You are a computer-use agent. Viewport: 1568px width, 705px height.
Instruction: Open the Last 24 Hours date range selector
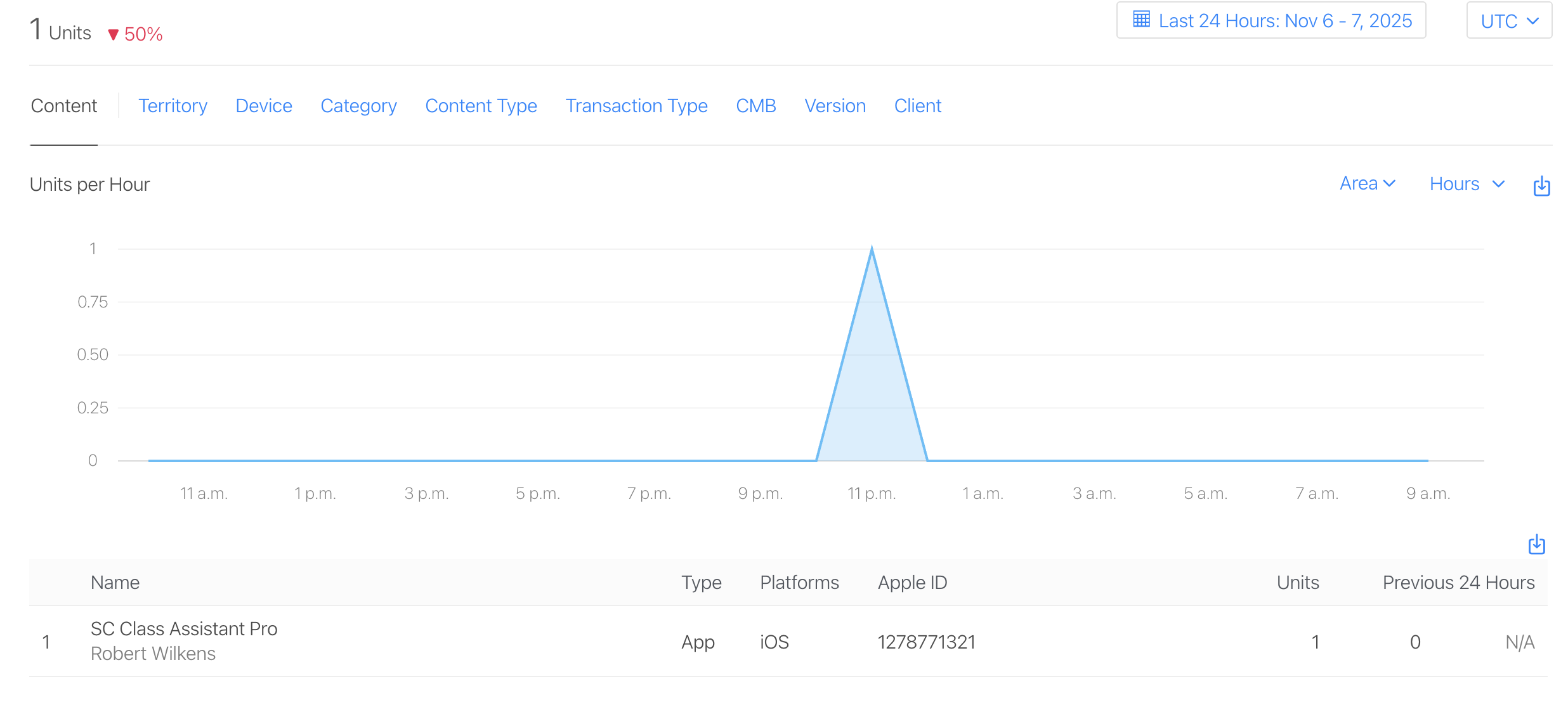point(1270,20)
